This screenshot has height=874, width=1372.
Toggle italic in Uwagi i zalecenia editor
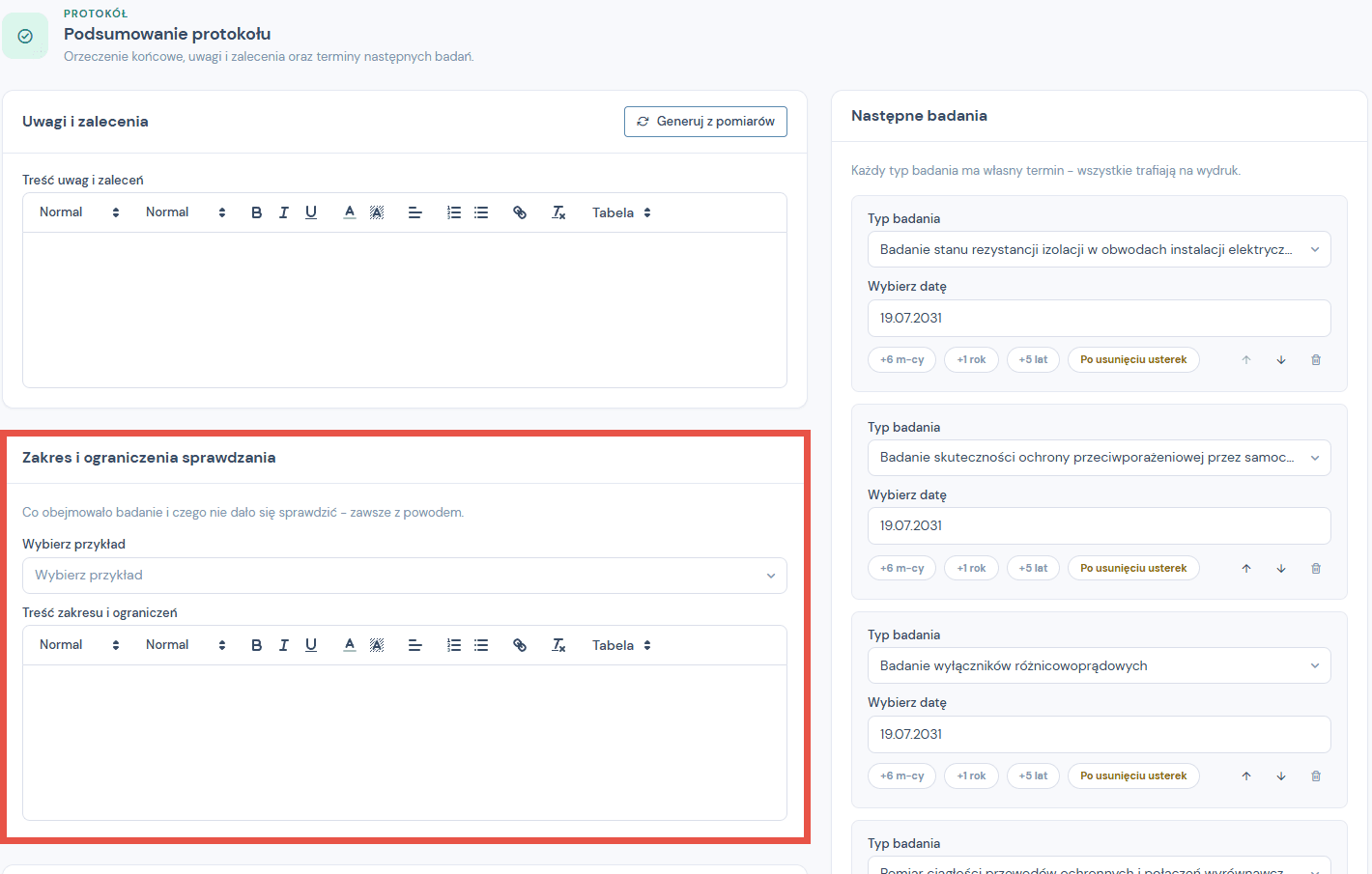click(284, 212)
